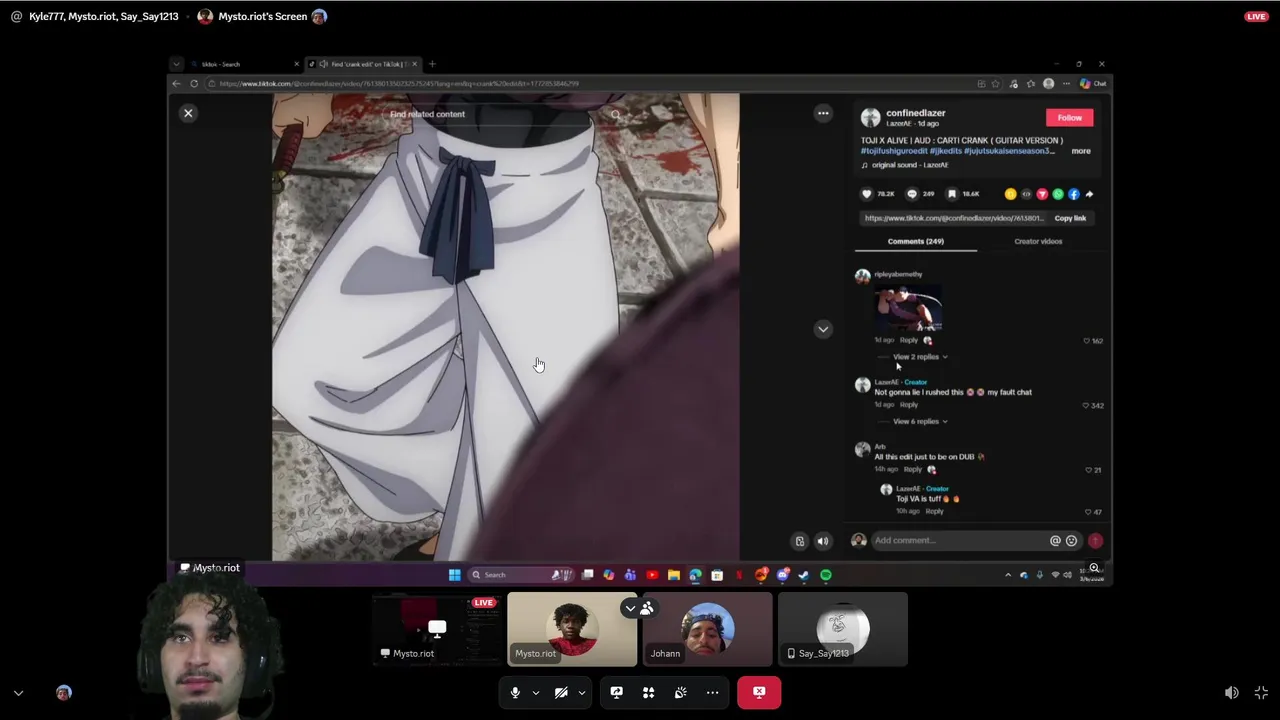The height and width of the screenshot is (720, 1280).
Task: Switch to the Creator videos tab
Action: pyautogui.click(x=1038, y=241)
